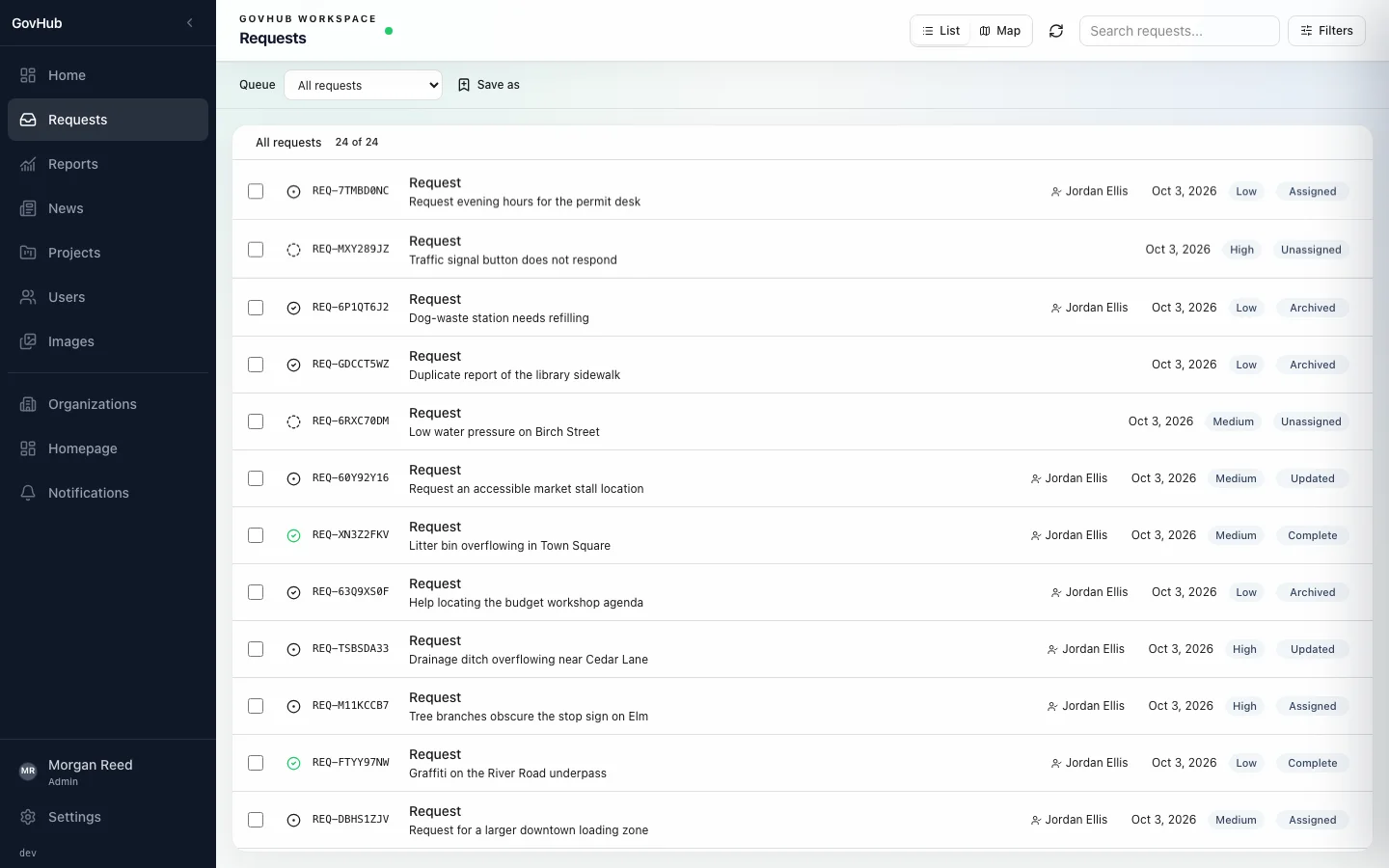The height and width of the screenshot is (868, 1389).
Task: Switch to Map view
Action: click(x=1000, y=31)
